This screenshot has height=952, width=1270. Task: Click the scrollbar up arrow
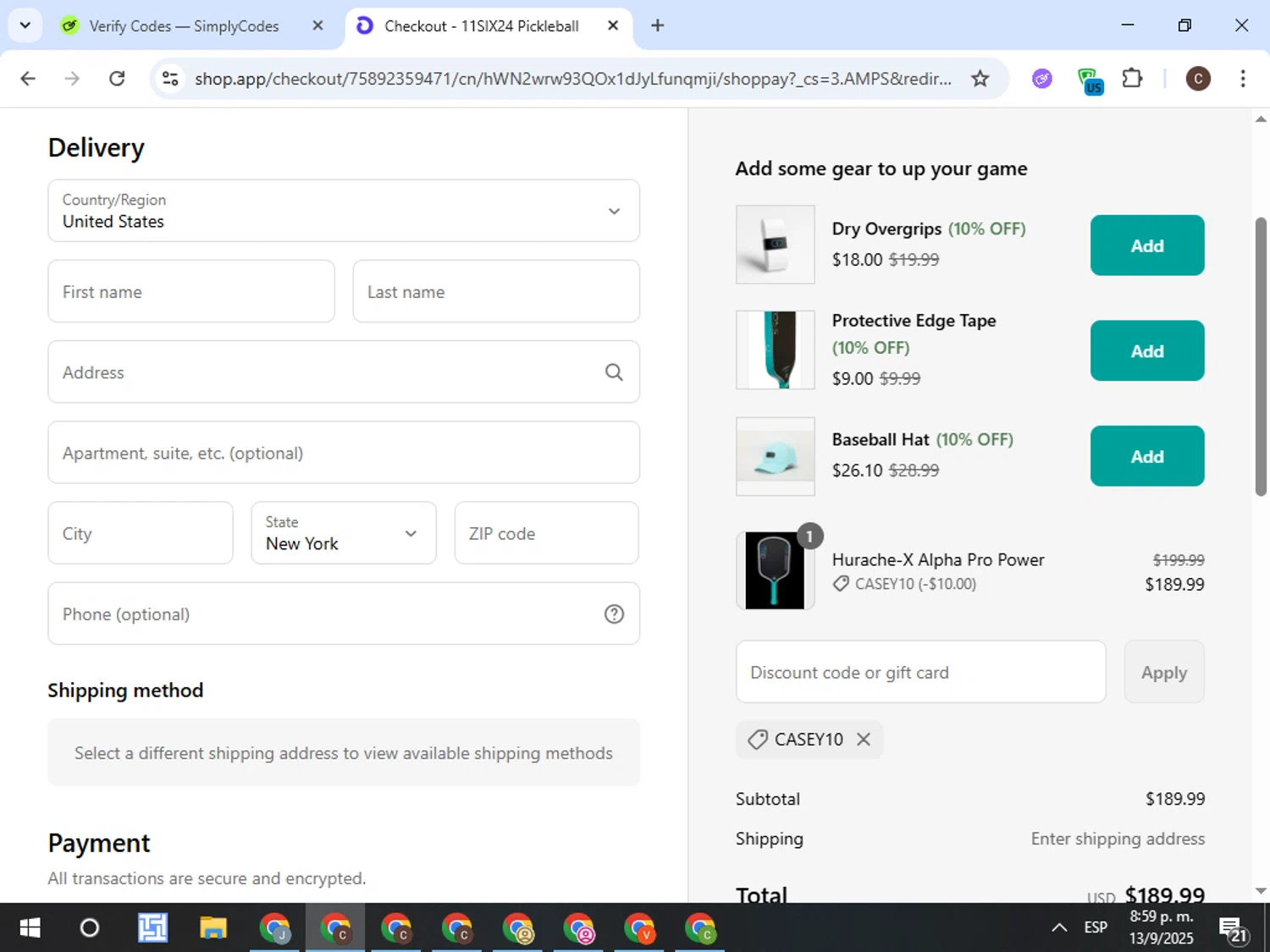[x=1261, y=119]
